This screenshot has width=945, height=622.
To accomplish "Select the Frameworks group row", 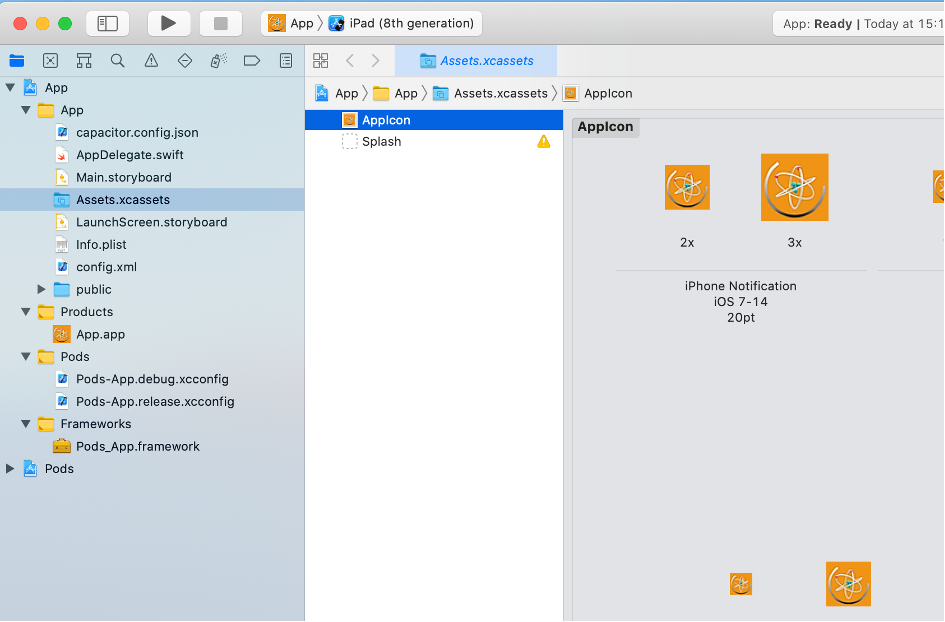I will pos(152,424).
